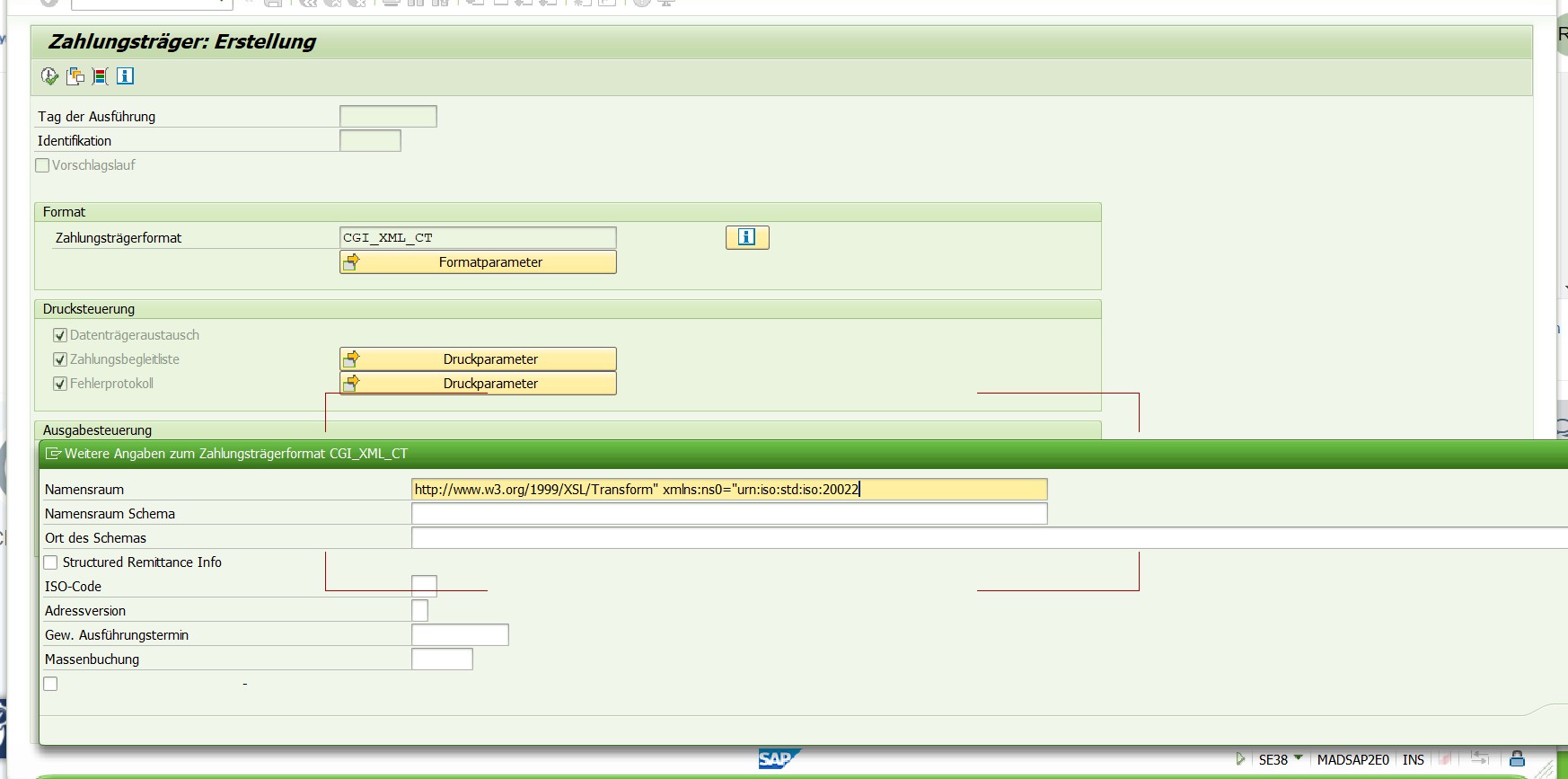This screenshot has height=779, width=1568.
Task: Click the blue info icon in toolbar
Action: (126, 76)
